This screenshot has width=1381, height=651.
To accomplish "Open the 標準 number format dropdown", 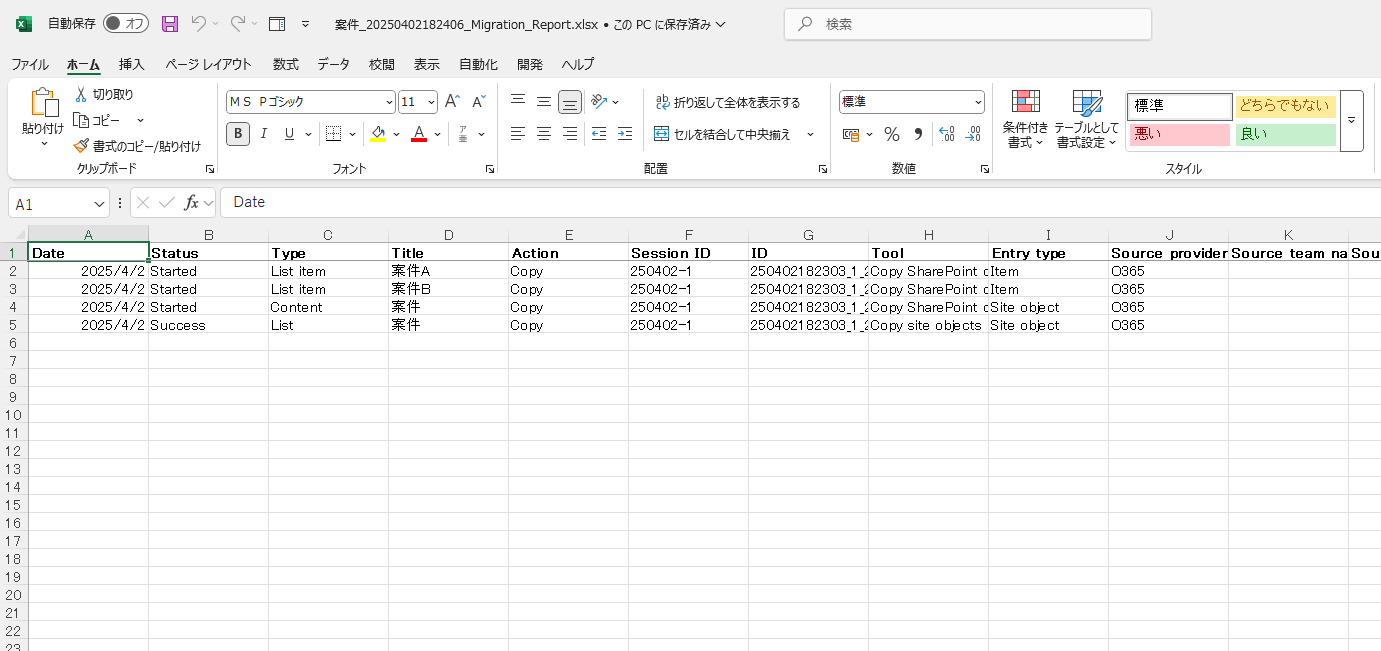I will coord(977,101).
